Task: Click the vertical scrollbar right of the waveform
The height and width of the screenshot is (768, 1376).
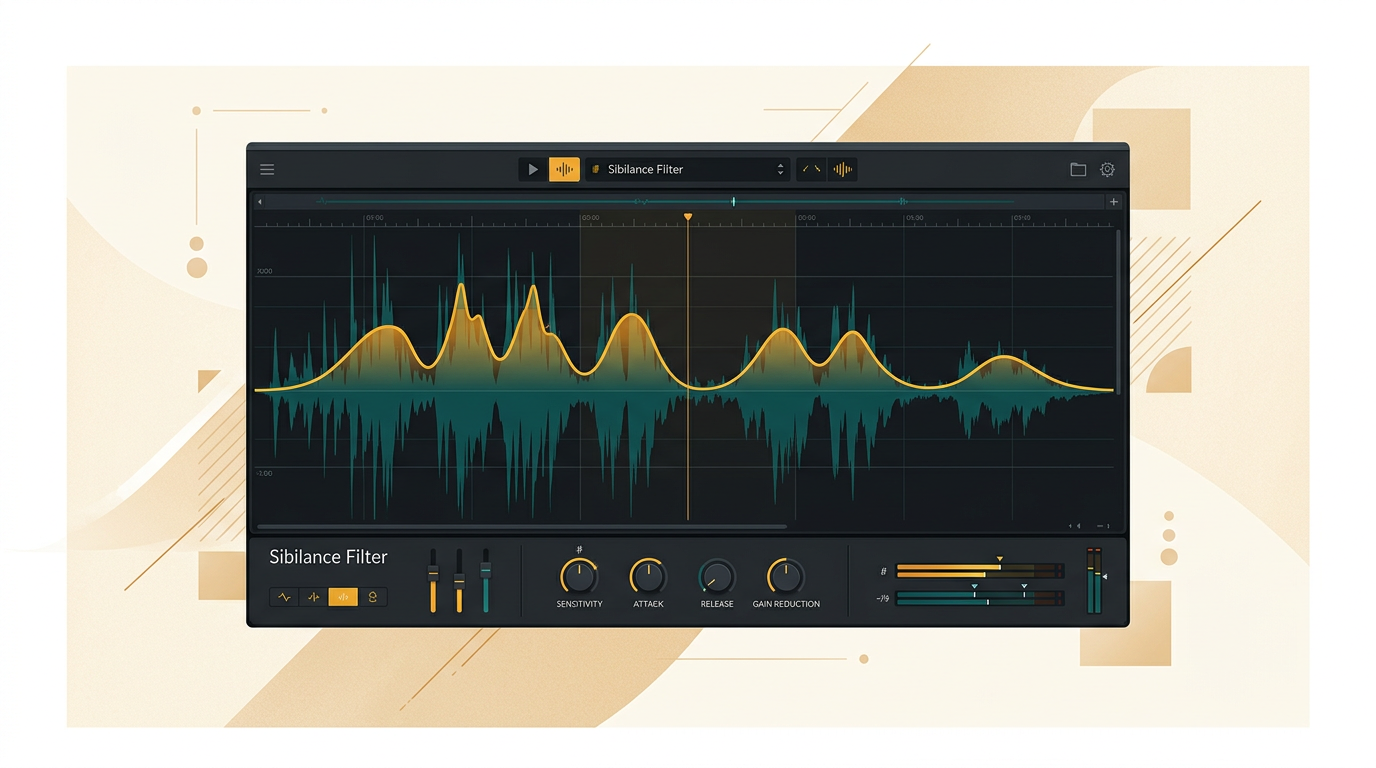Action: point(1118,312)
